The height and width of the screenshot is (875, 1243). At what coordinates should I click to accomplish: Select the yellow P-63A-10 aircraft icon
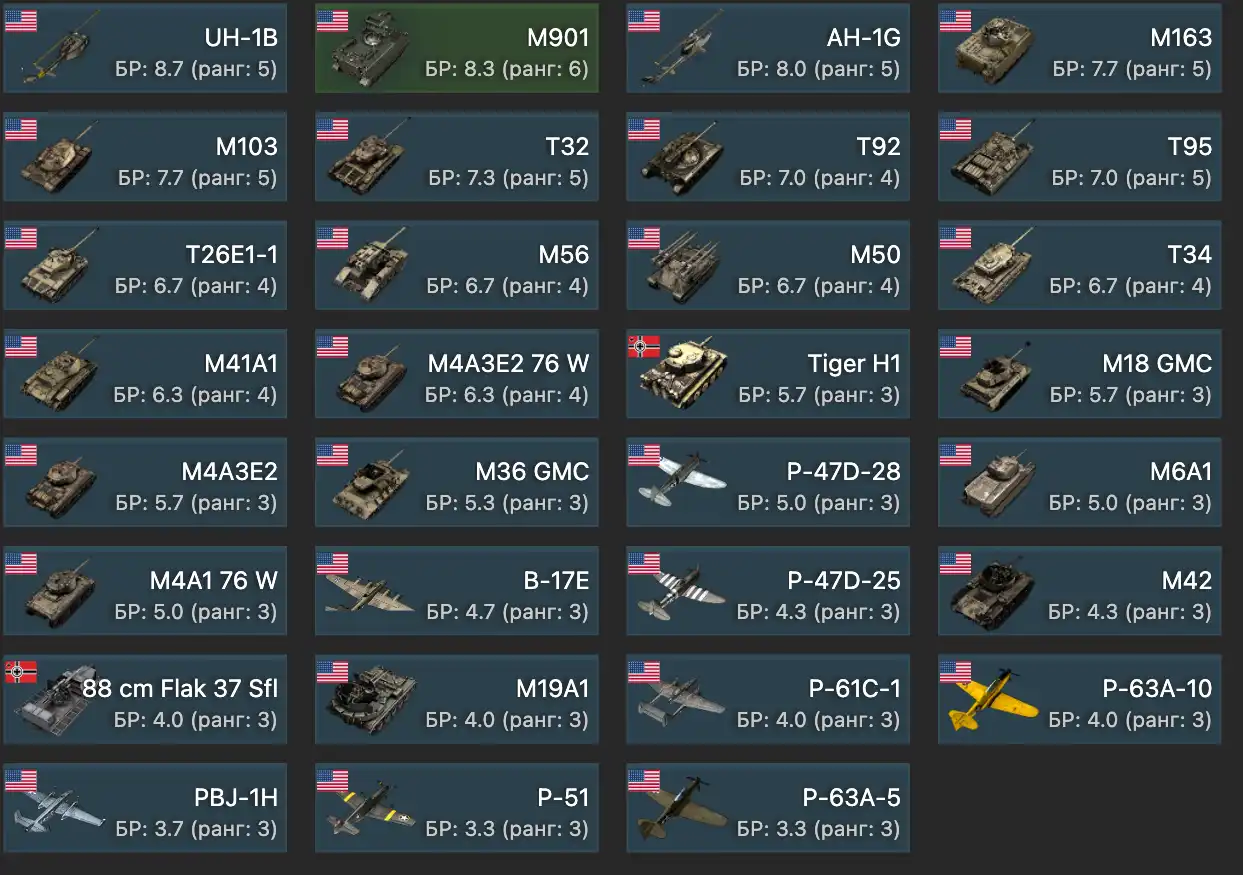click(990, 700)
